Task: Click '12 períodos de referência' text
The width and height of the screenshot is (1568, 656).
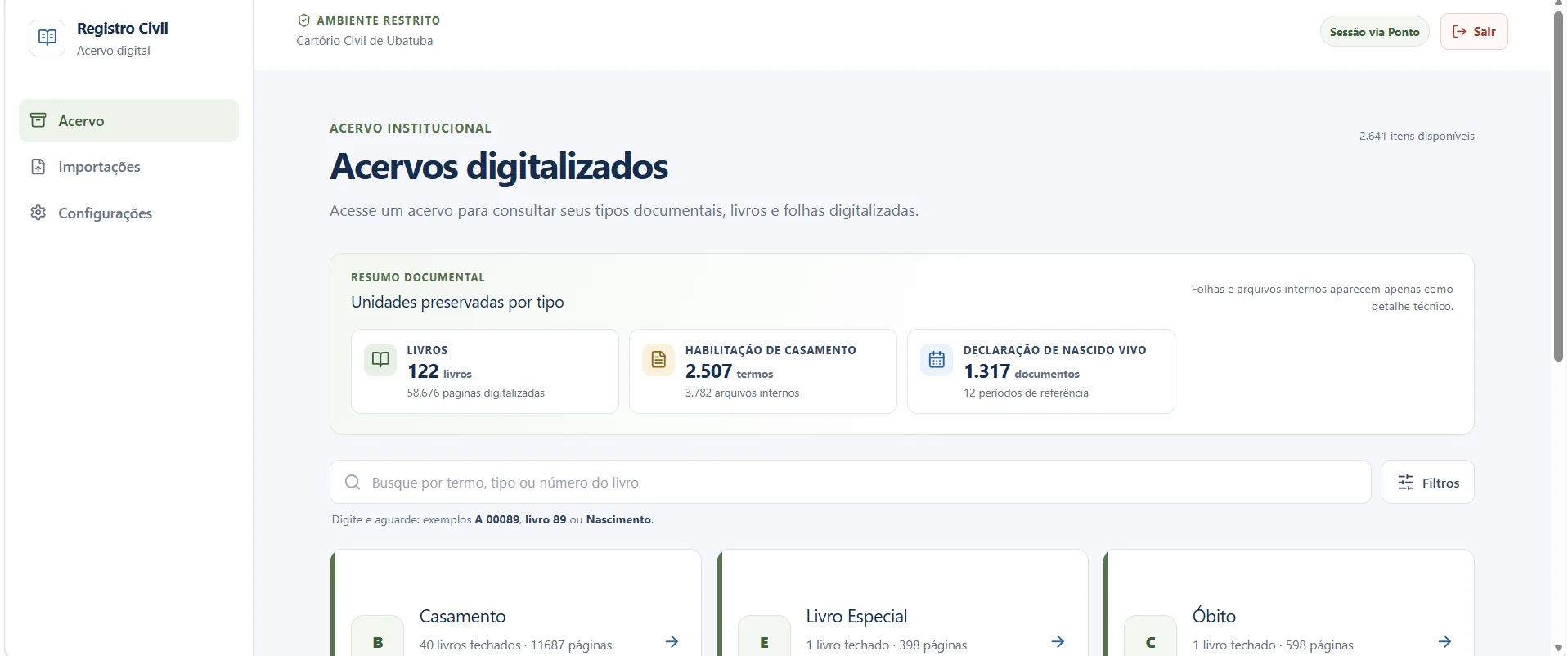Action: (1026, 393)
